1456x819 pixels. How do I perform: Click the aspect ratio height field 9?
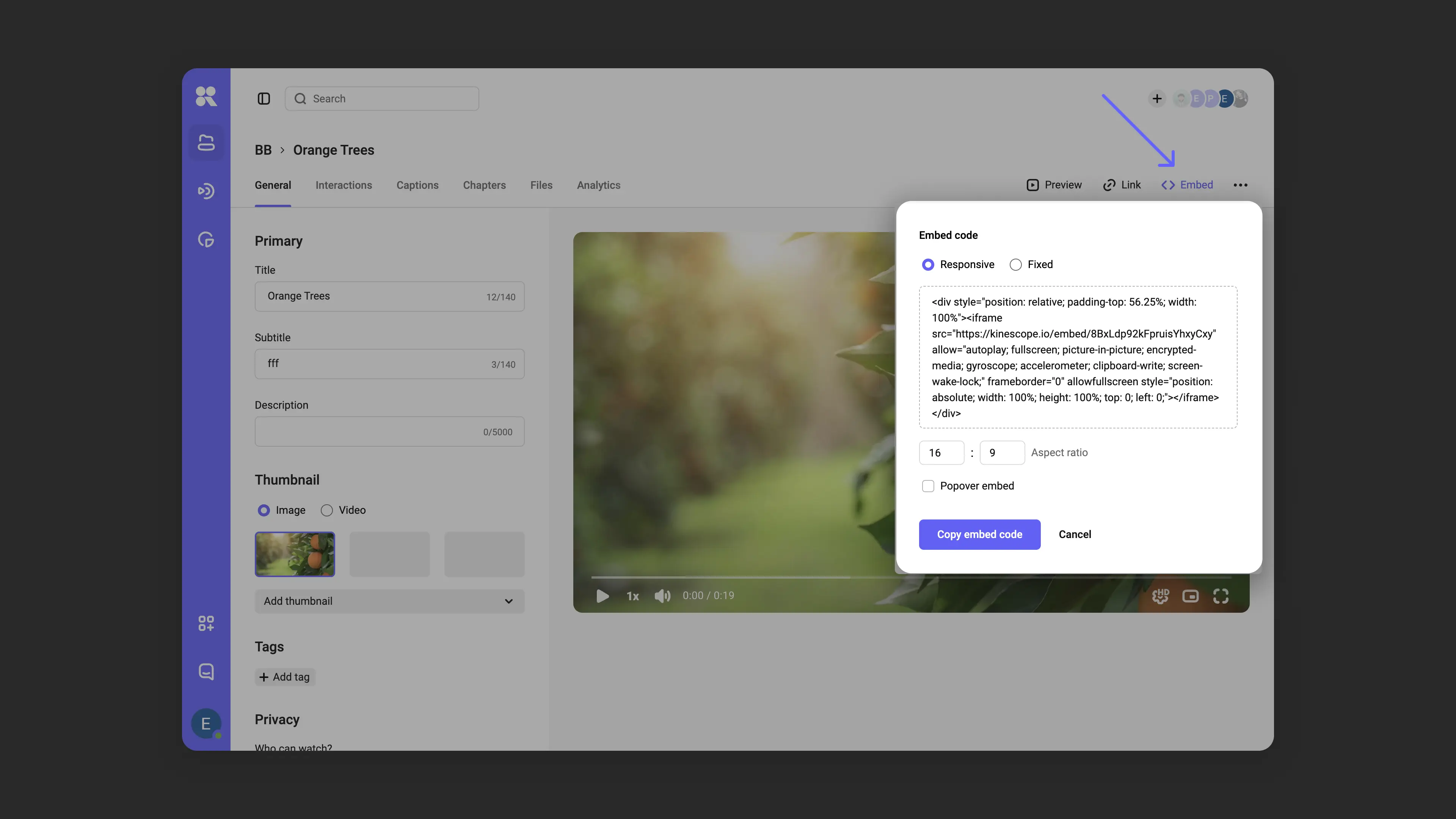1001,453
